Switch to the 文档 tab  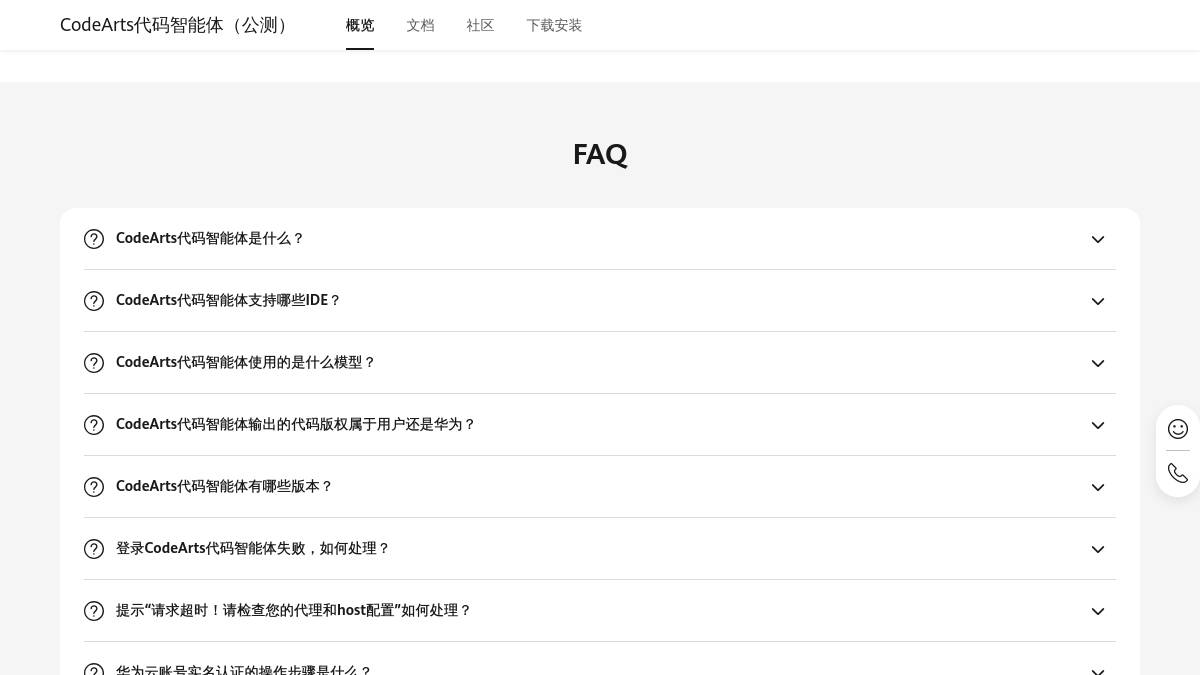click(420, 25)
